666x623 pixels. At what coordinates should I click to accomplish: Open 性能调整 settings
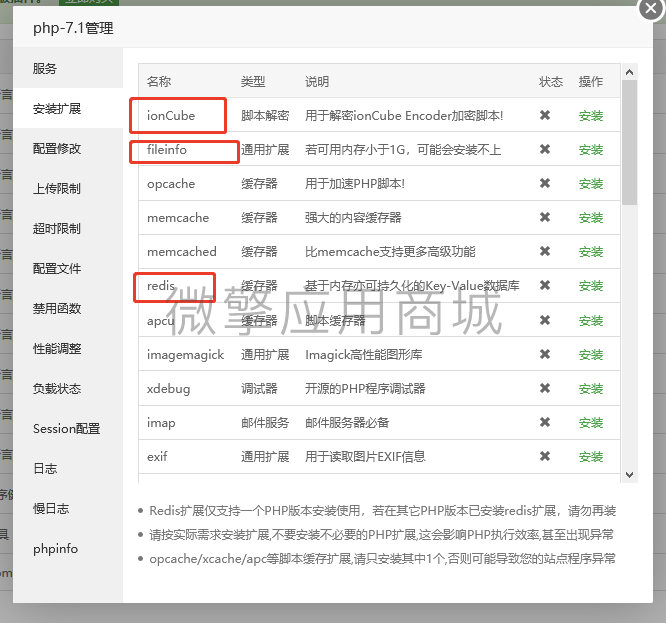click(x=68, y=349)
